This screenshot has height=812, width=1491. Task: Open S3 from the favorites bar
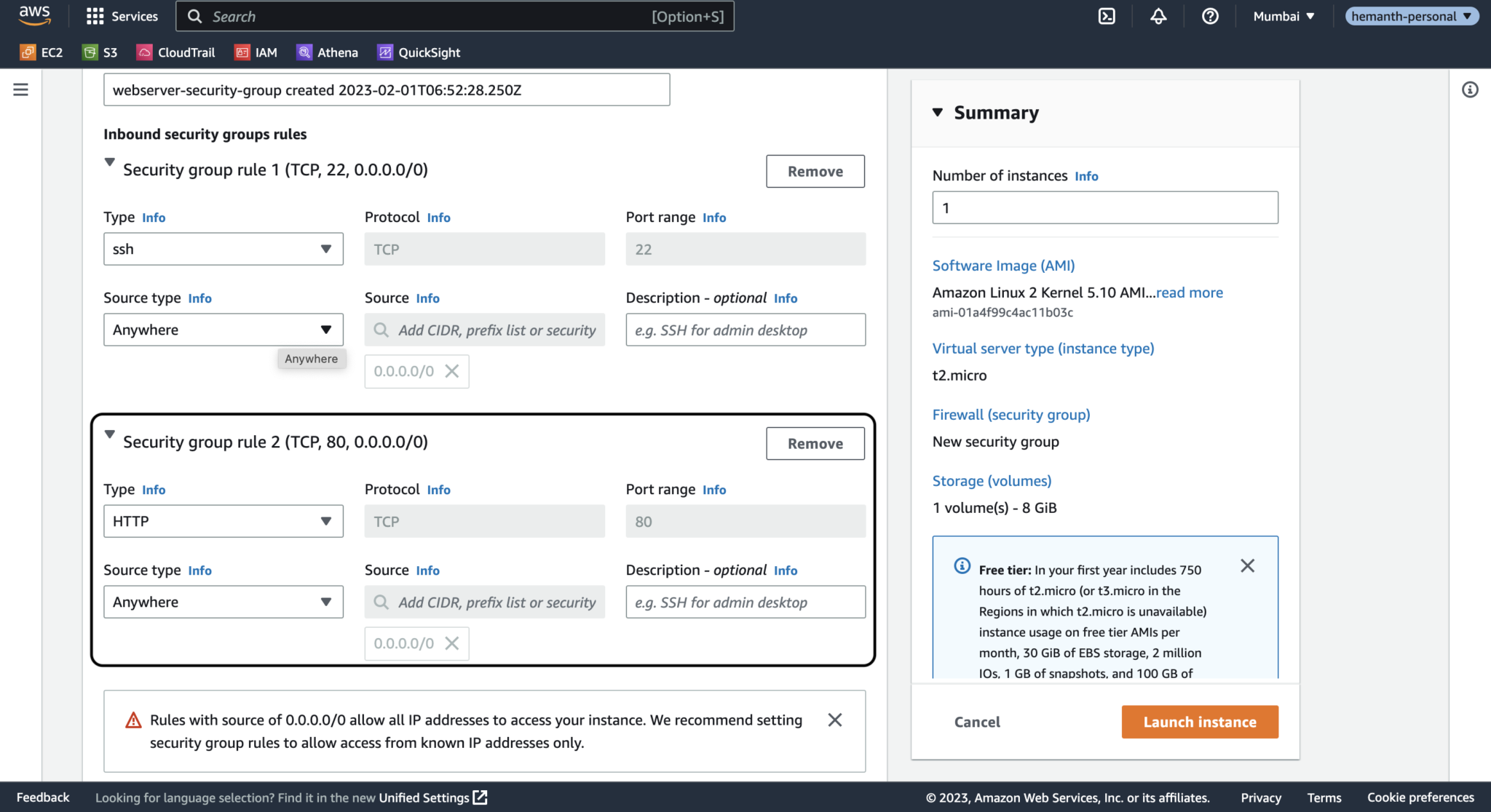point(100,52)
